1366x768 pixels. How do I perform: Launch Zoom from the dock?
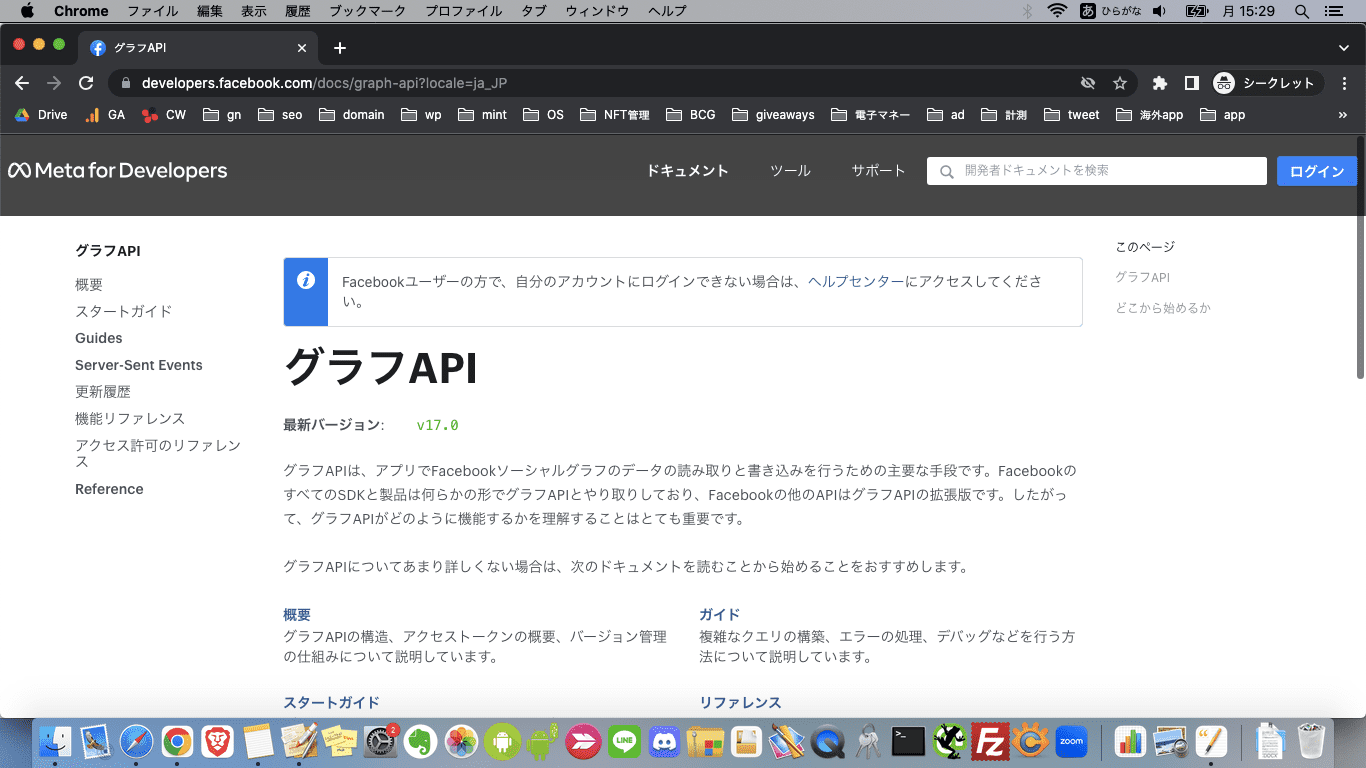[x=1072, y=741]
